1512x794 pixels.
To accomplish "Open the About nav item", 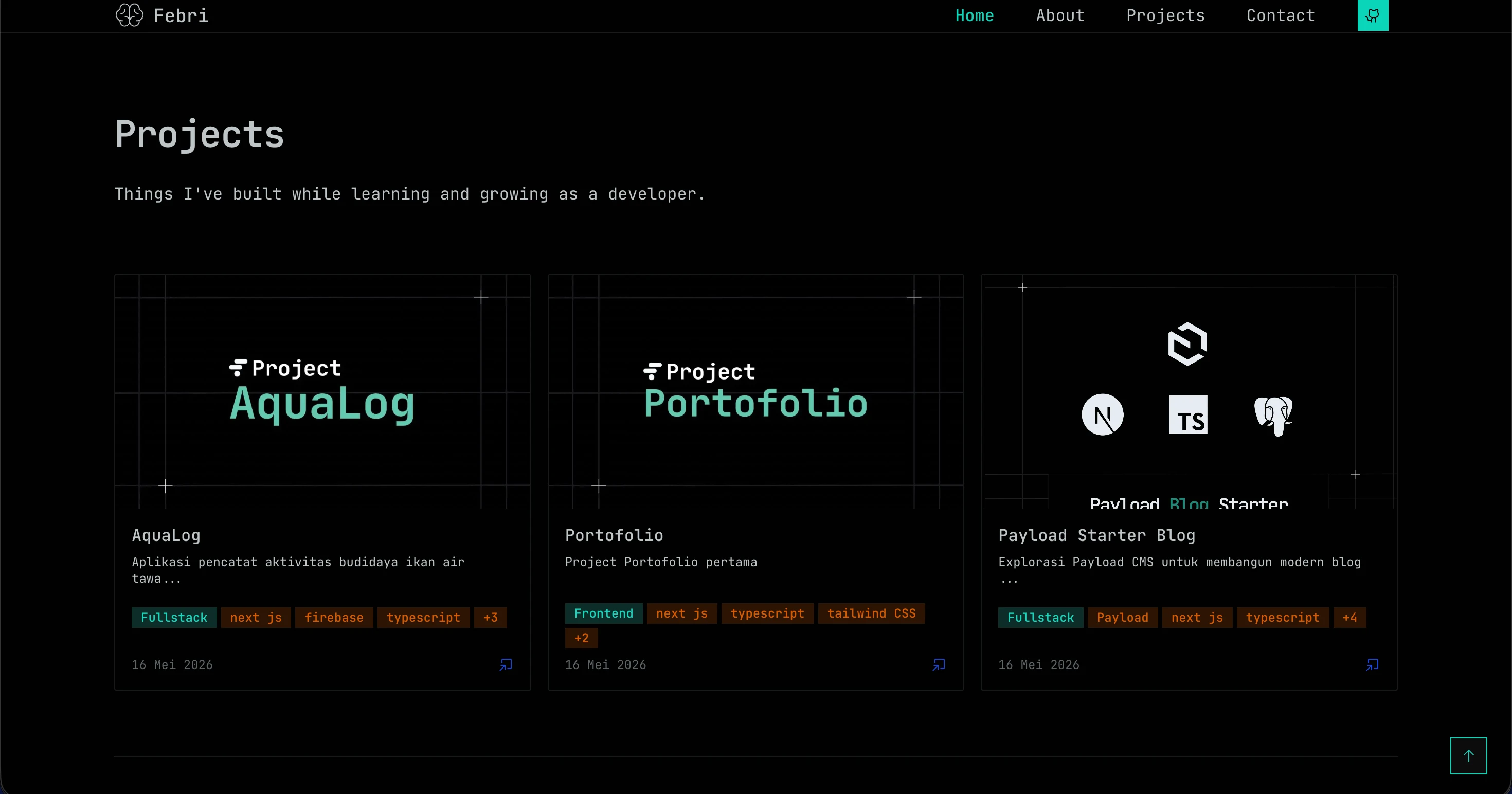I will (1059, 15).
